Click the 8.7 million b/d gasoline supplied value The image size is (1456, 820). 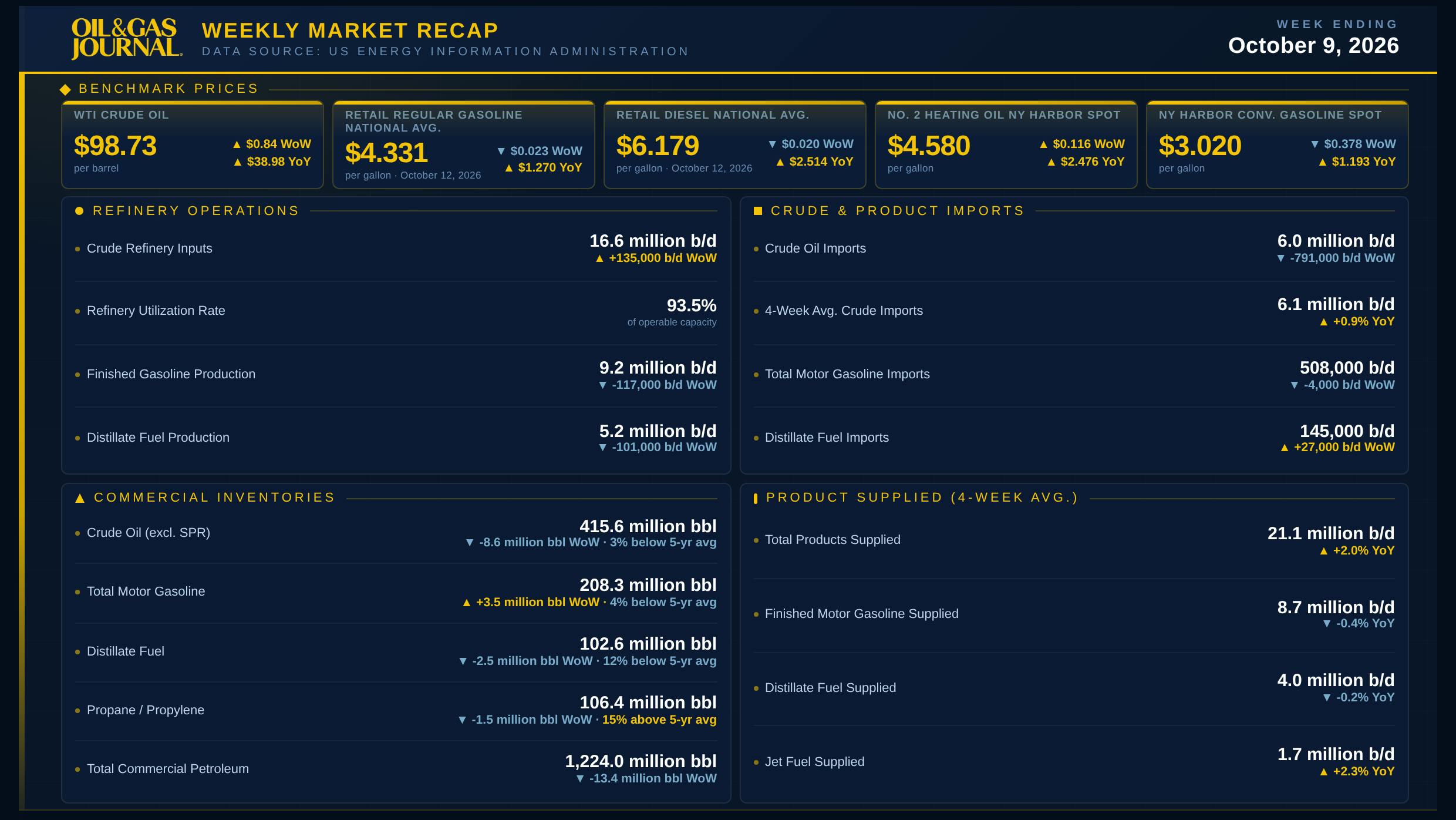tap(1336, 607)
